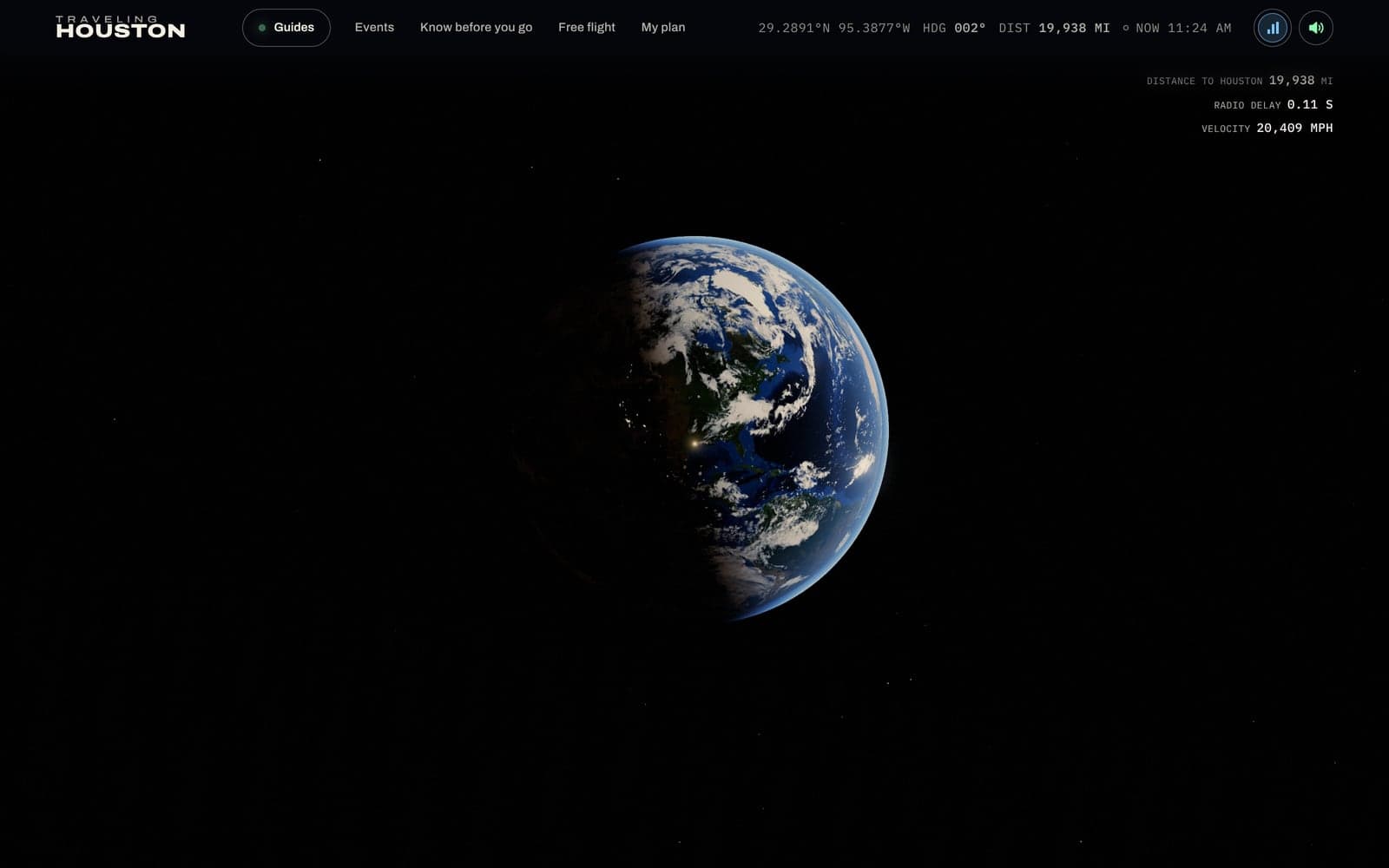Click the glowing Houston marker on the globe

click(x=694, y=443)
